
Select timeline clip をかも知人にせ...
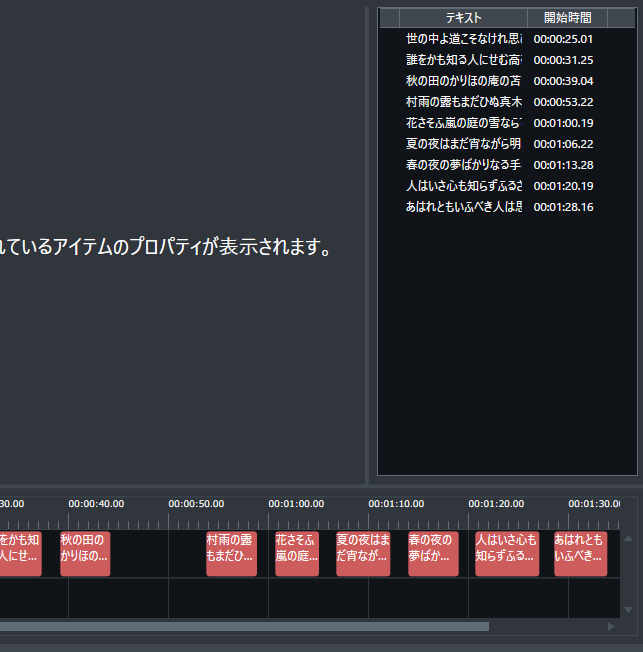coord(21,553)
